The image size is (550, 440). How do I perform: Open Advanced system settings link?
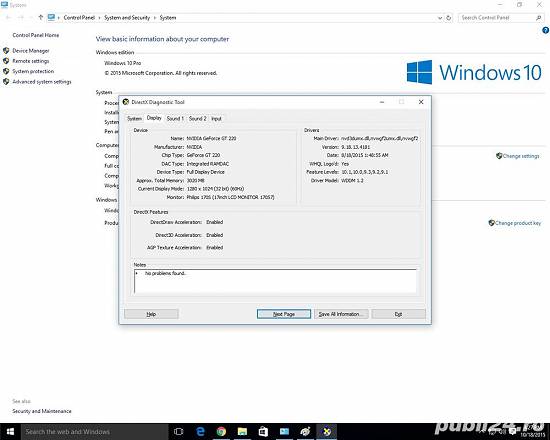coord(42,82)
